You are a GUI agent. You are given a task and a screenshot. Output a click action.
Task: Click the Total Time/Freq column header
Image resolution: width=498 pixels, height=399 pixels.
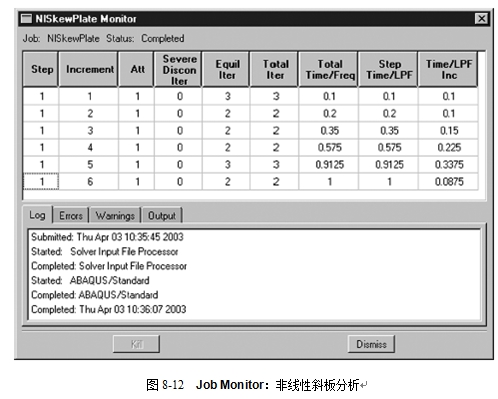(329, 69)
